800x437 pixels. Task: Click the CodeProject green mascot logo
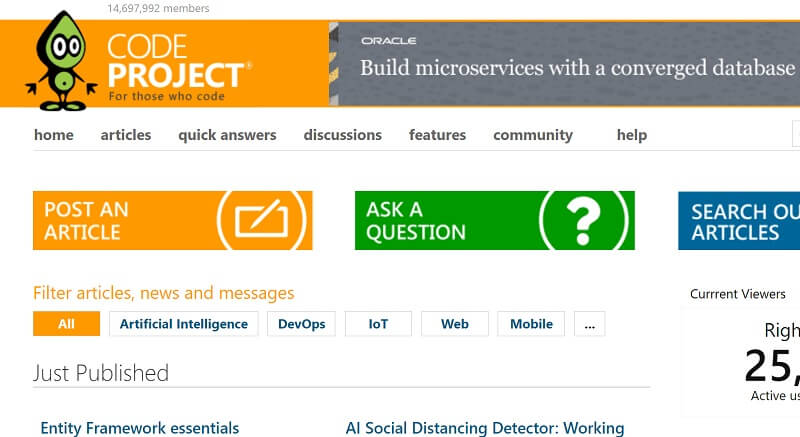(x=61, y=61)
